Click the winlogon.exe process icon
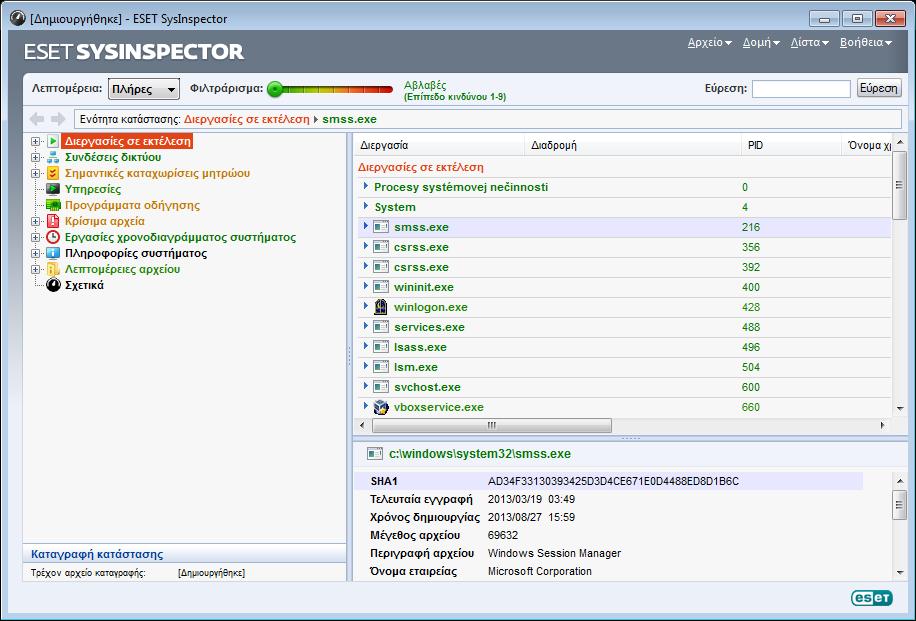The height and width of the screenshot is (621, 916). click(x=381, y=307)
